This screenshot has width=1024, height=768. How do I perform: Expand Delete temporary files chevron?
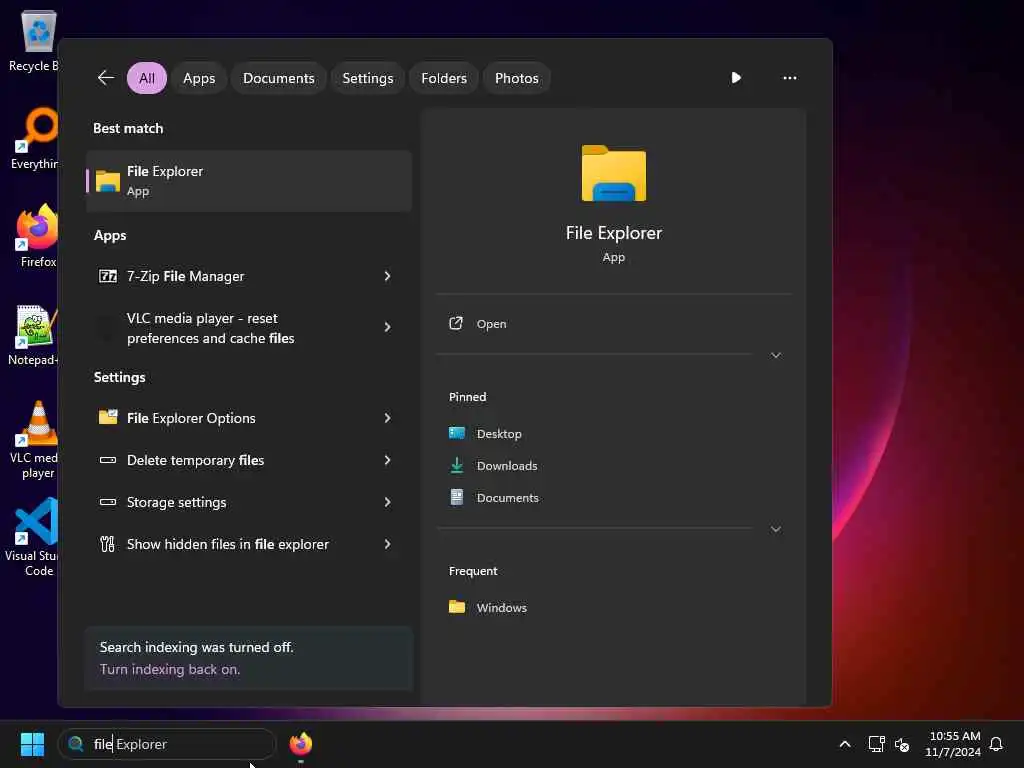(x=387, y=460)
